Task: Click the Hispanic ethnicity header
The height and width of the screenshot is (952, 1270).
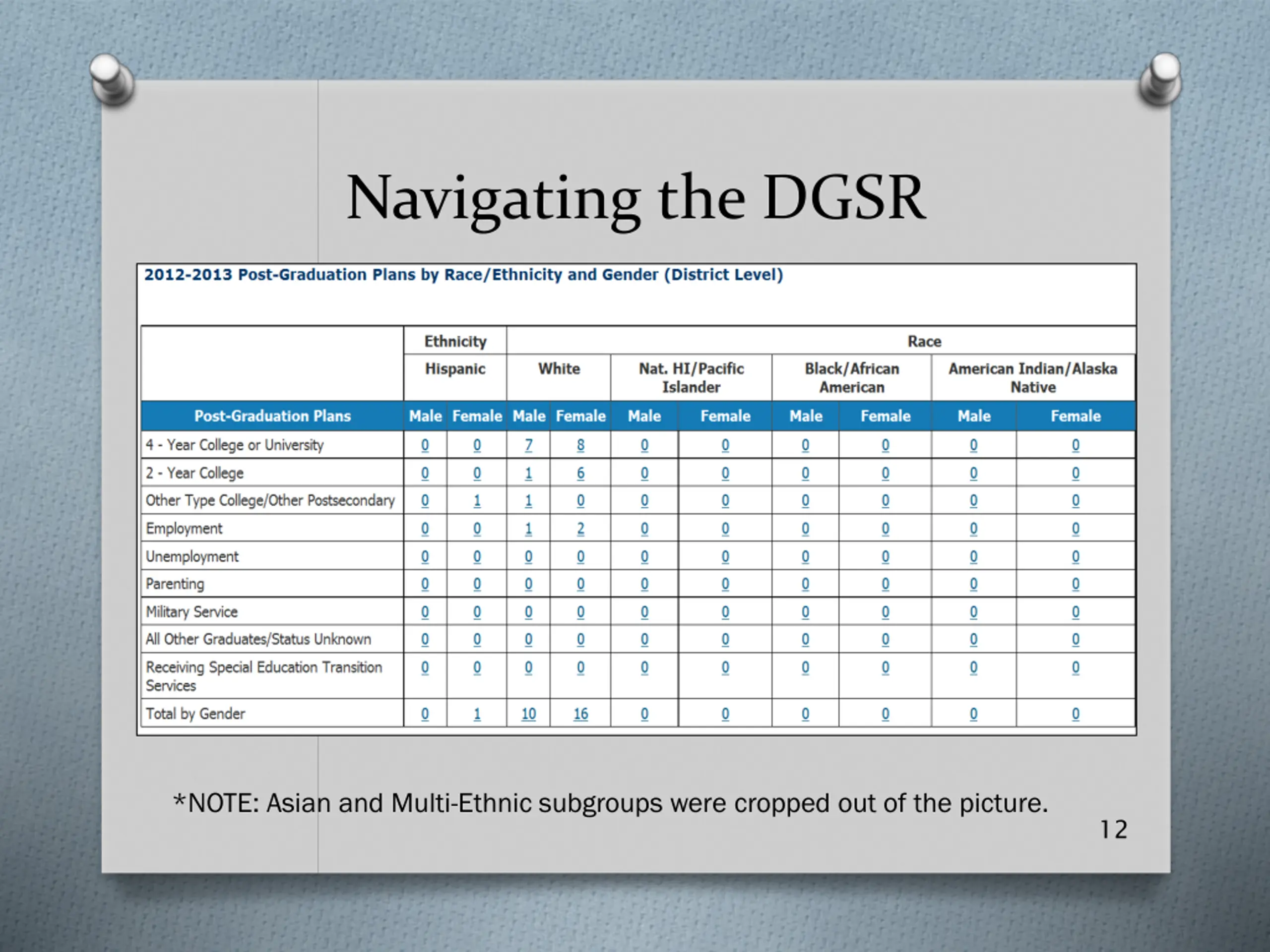Action: pos(455,369)
